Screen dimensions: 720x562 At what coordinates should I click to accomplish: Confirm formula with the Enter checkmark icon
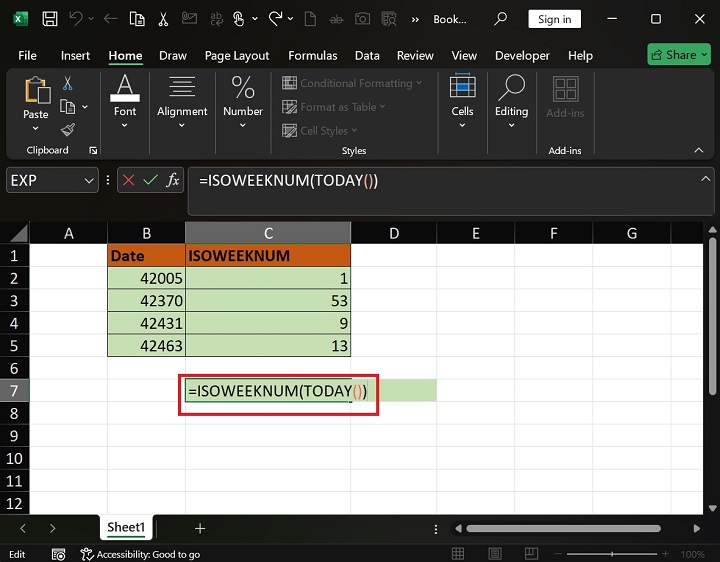click(x=150, y=180)
